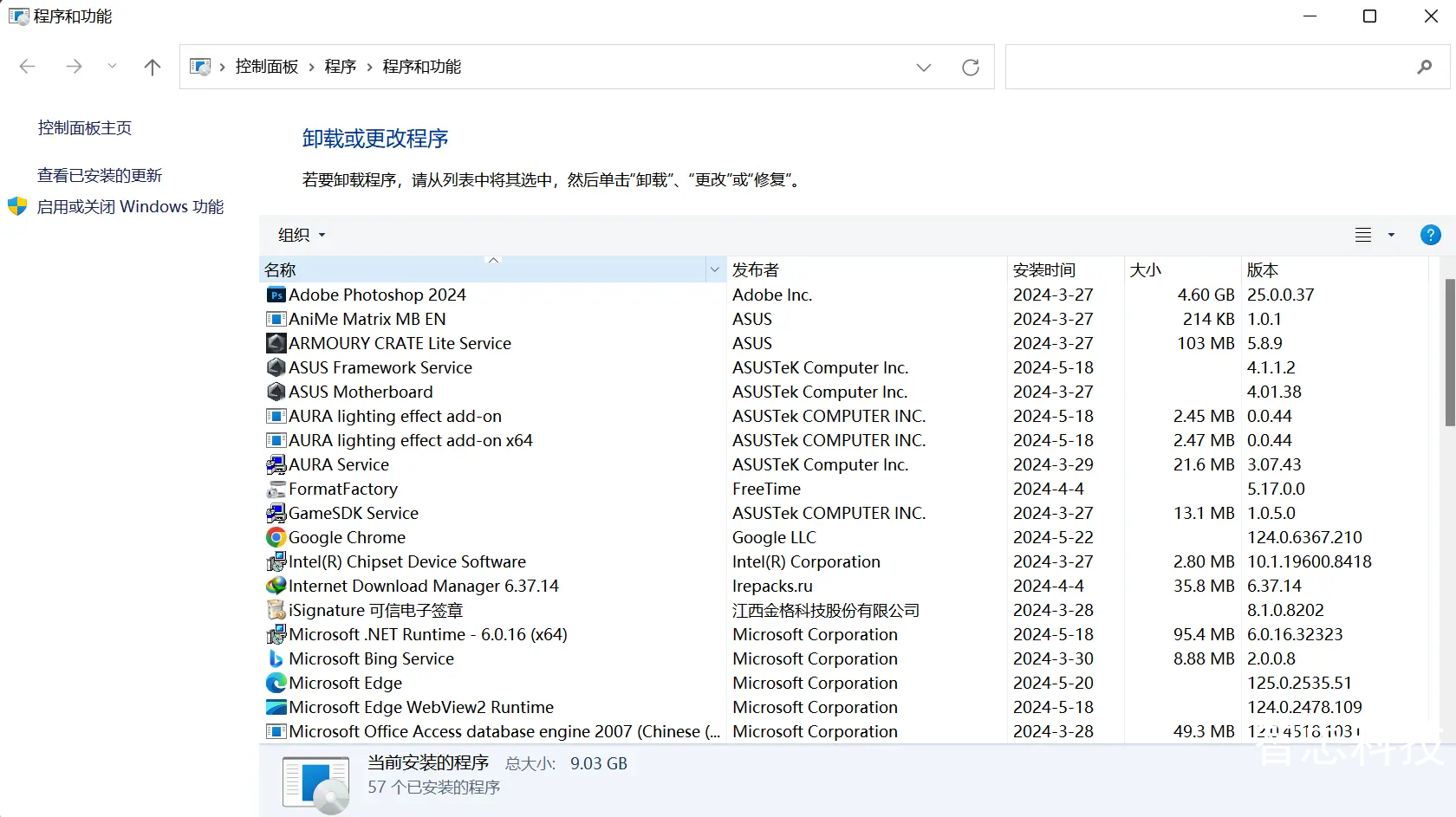Image resolution: width=1456 pixels, height=817 pixels.
Task: Click the Microsoft Edge WebView2 Runtime icon
Action: (276, 708)
